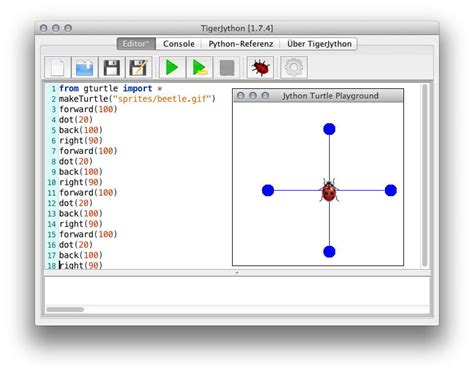Open a file with the folder icon
Screen dimensions: 474x374
[x=84, y=68]
